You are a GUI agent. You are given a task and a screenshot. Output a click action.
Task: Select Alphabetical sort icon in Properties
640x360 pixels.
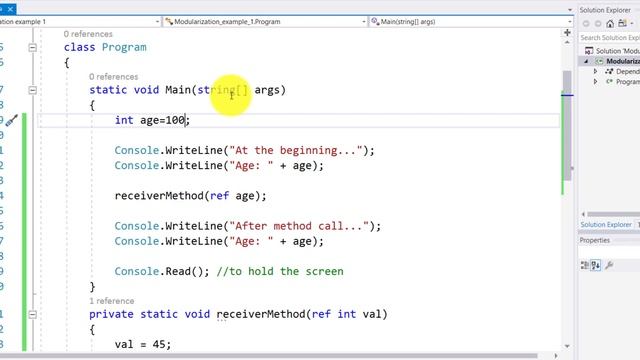pos(596,265)
